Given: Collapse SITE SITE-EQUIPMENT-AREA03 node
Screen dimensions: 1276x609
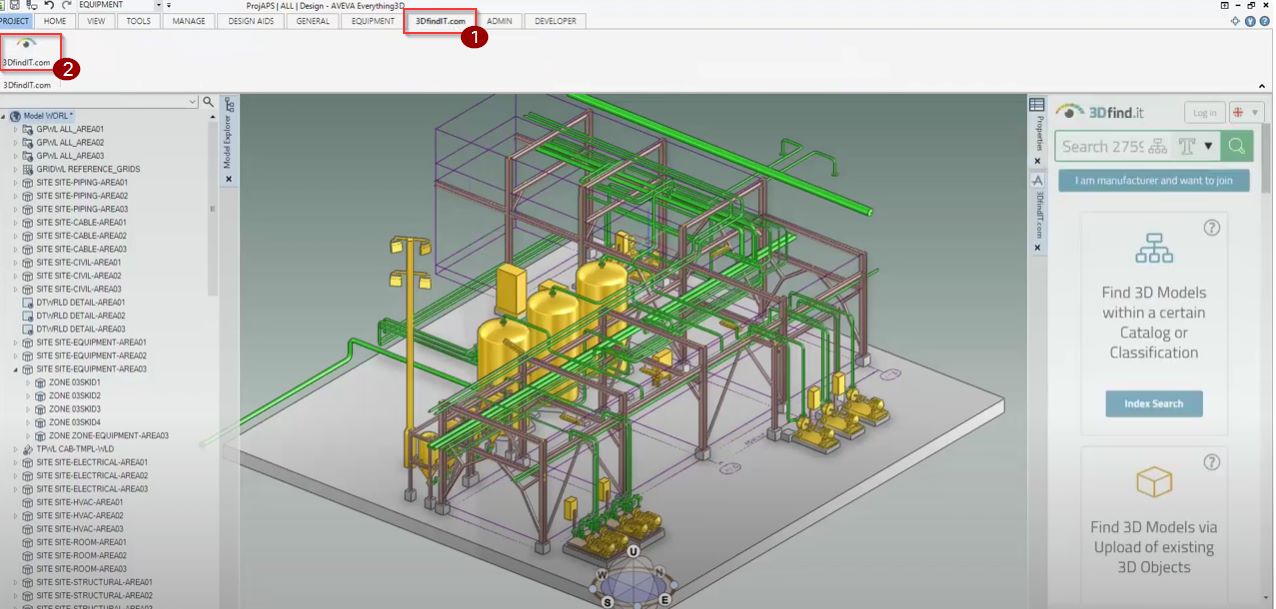Looking at the screenshot, I should pyautogui.click(x=16, y=369).
